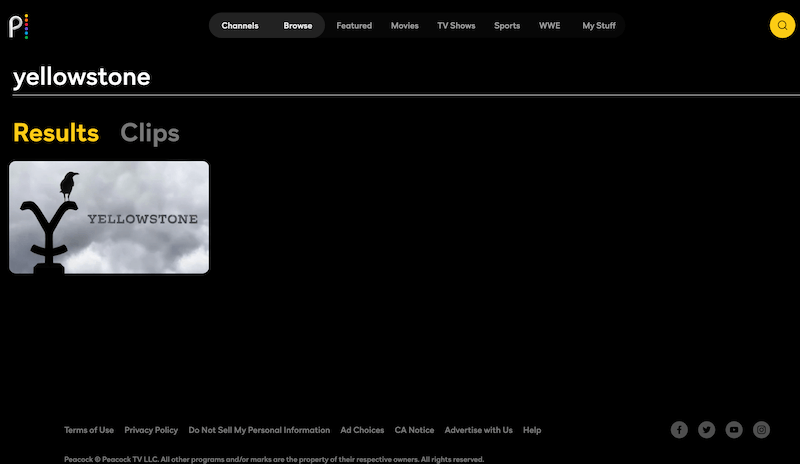
Task: Switch to the Clips tab
Action: pyautogui.click(x=150, y=133)
